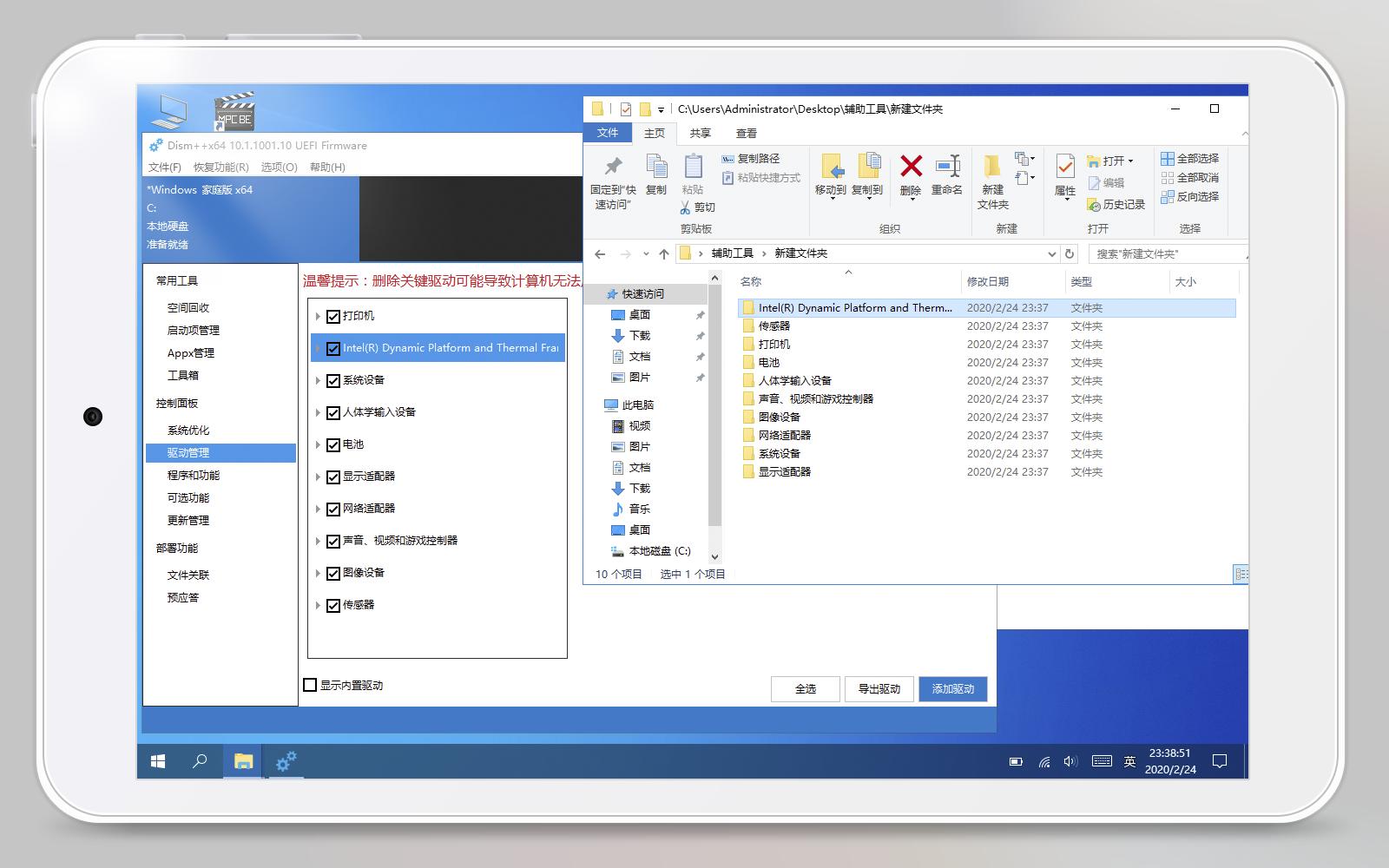Image resolution: width=1389 pixels, height=868 pixels.
Task: Expand the 声音、视频和游戏控制器 driver group
Action: 318,540
